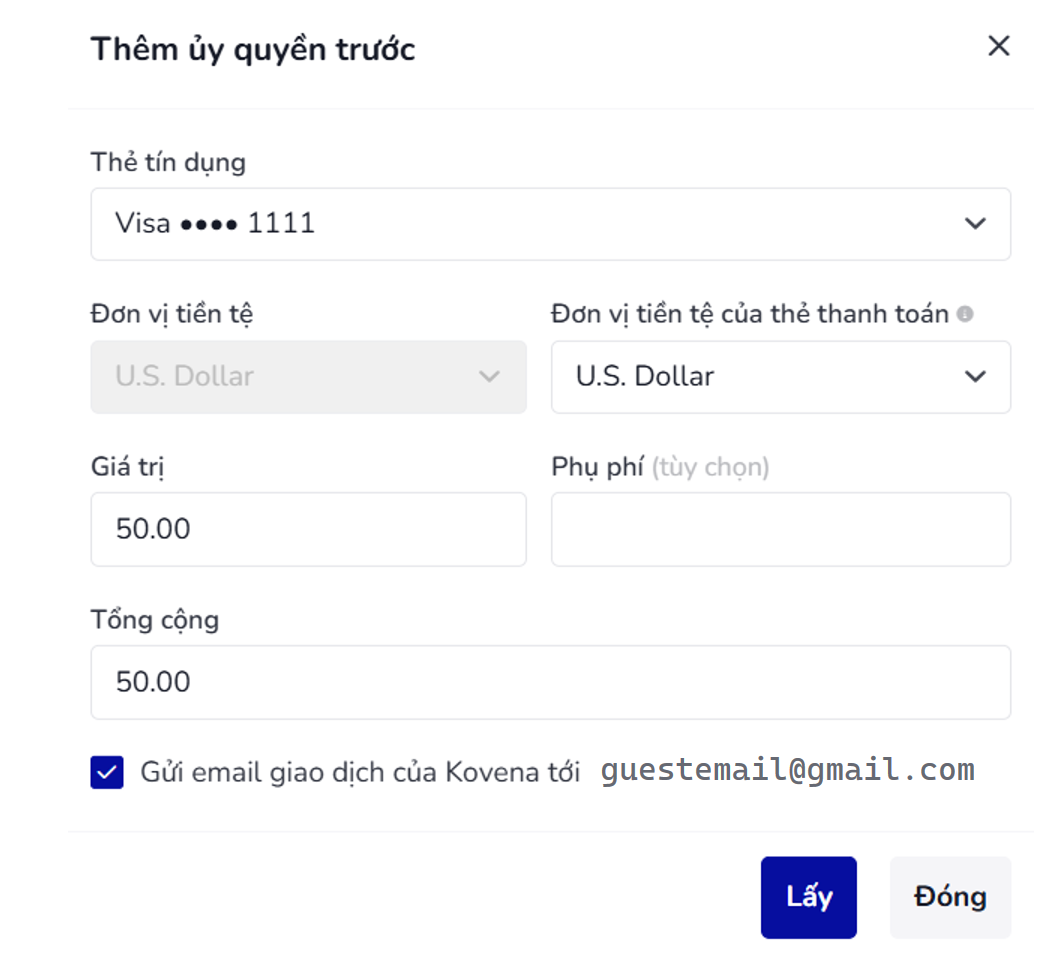Click into the empty "Phụ phí" surcharge field
This screenshot has height=977, width=1050.
click(x=780, y=529)
